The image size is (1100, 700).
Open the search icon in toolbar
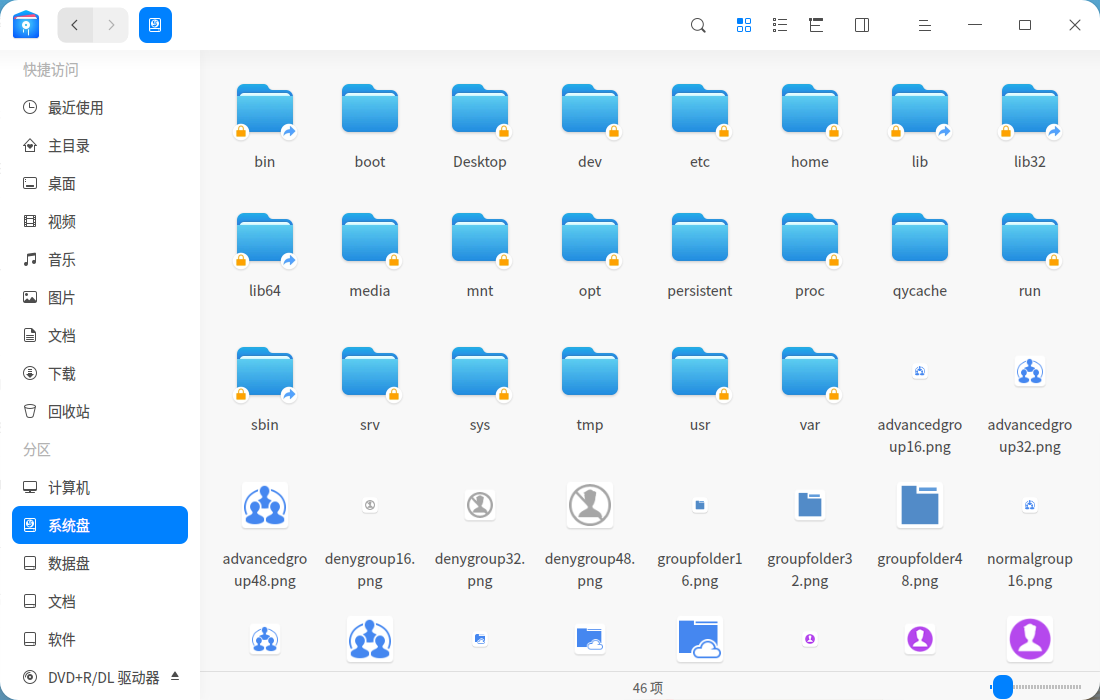tap(698, 26)
